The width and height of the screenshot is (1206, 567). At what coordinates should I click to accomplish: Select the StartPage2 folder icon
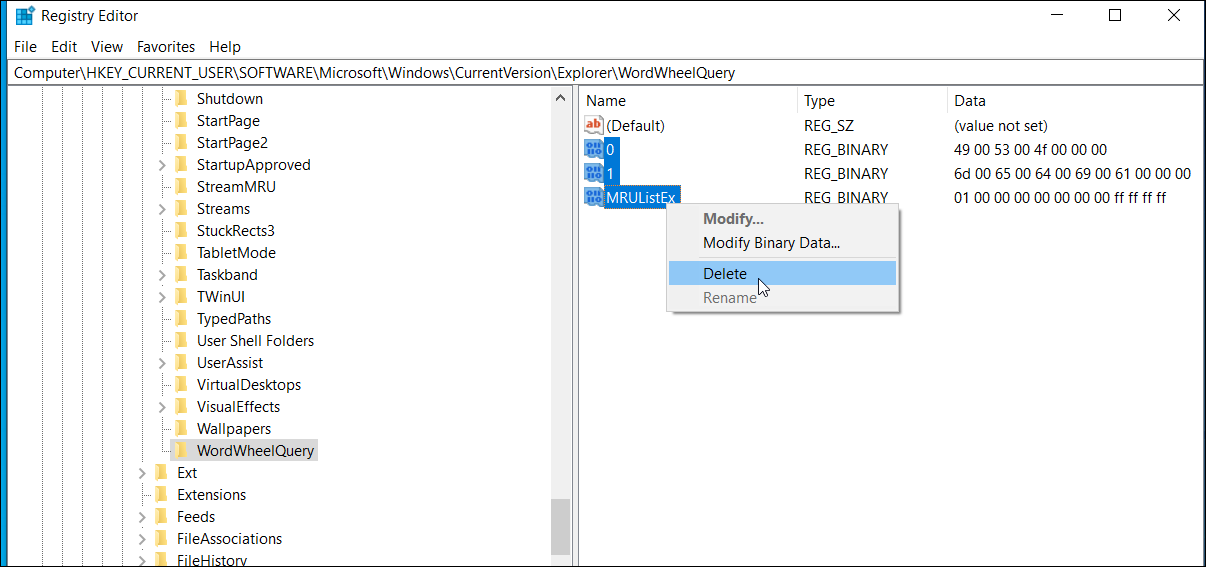(x=181, y=142)
